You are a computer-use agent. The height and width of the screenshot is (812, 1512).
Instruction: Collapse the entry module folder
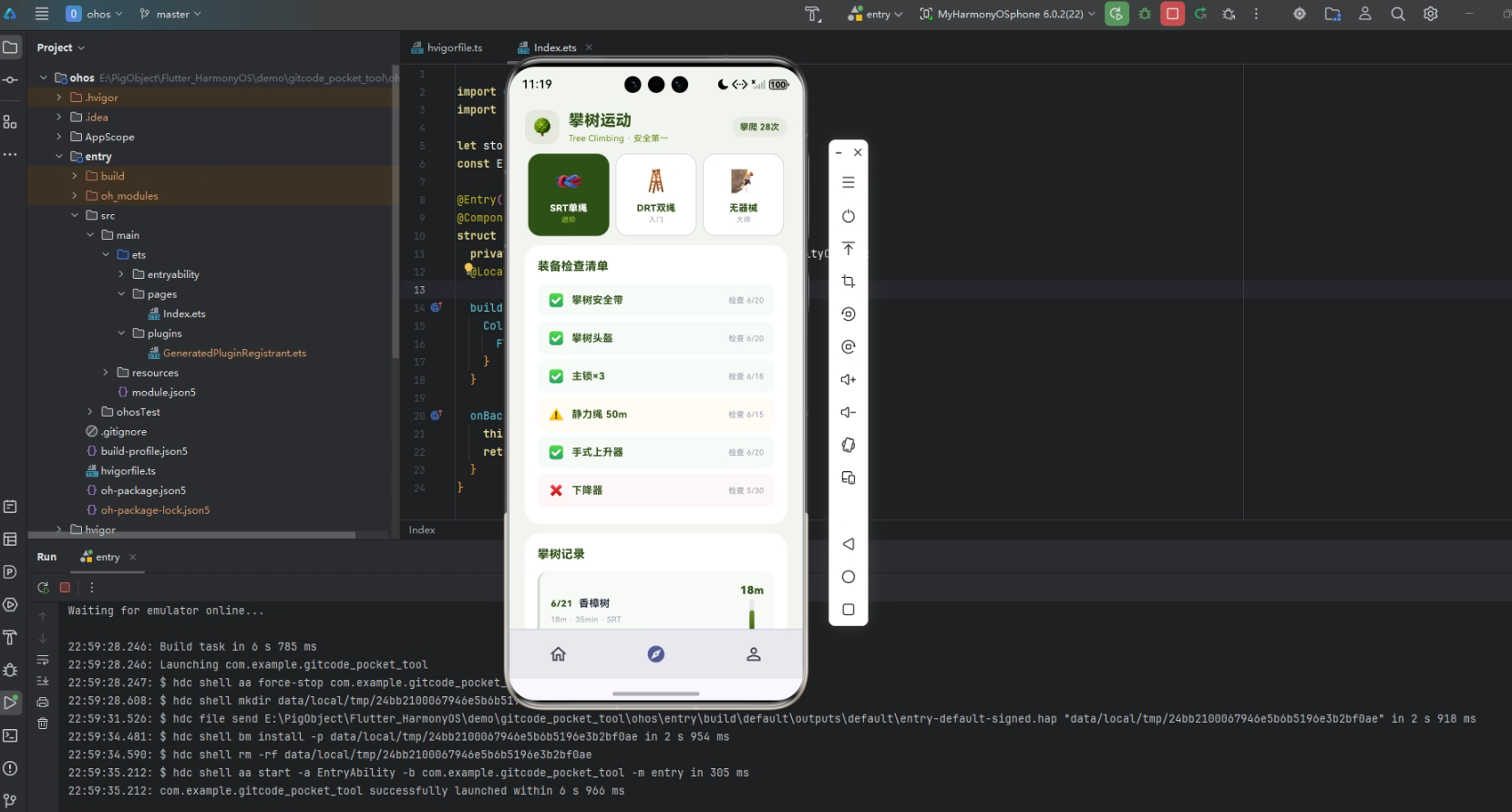pyautogui.click(x=59, y=157)
